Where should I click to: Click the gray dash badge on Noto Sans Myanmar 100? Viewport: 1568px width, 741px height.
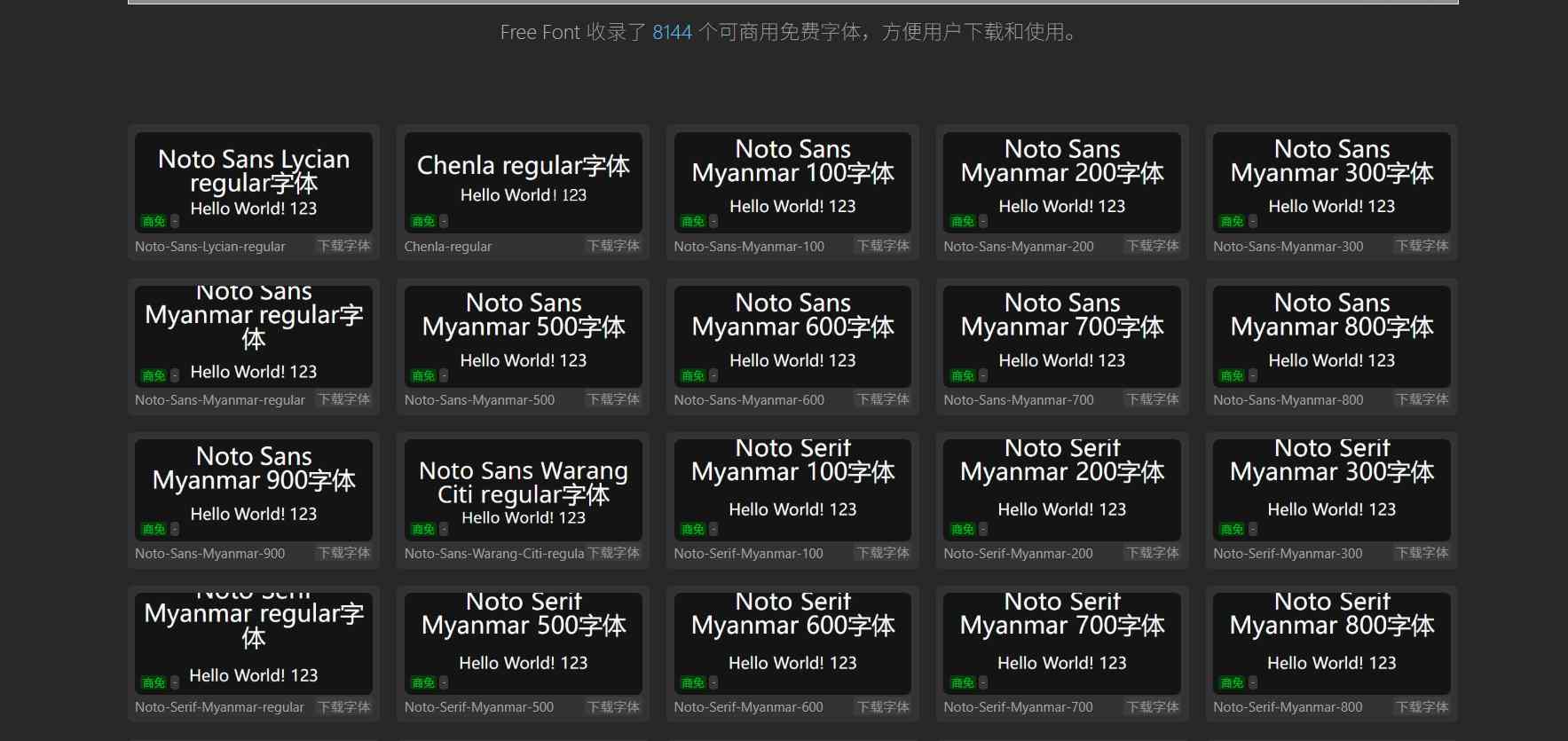pos(713,222)
